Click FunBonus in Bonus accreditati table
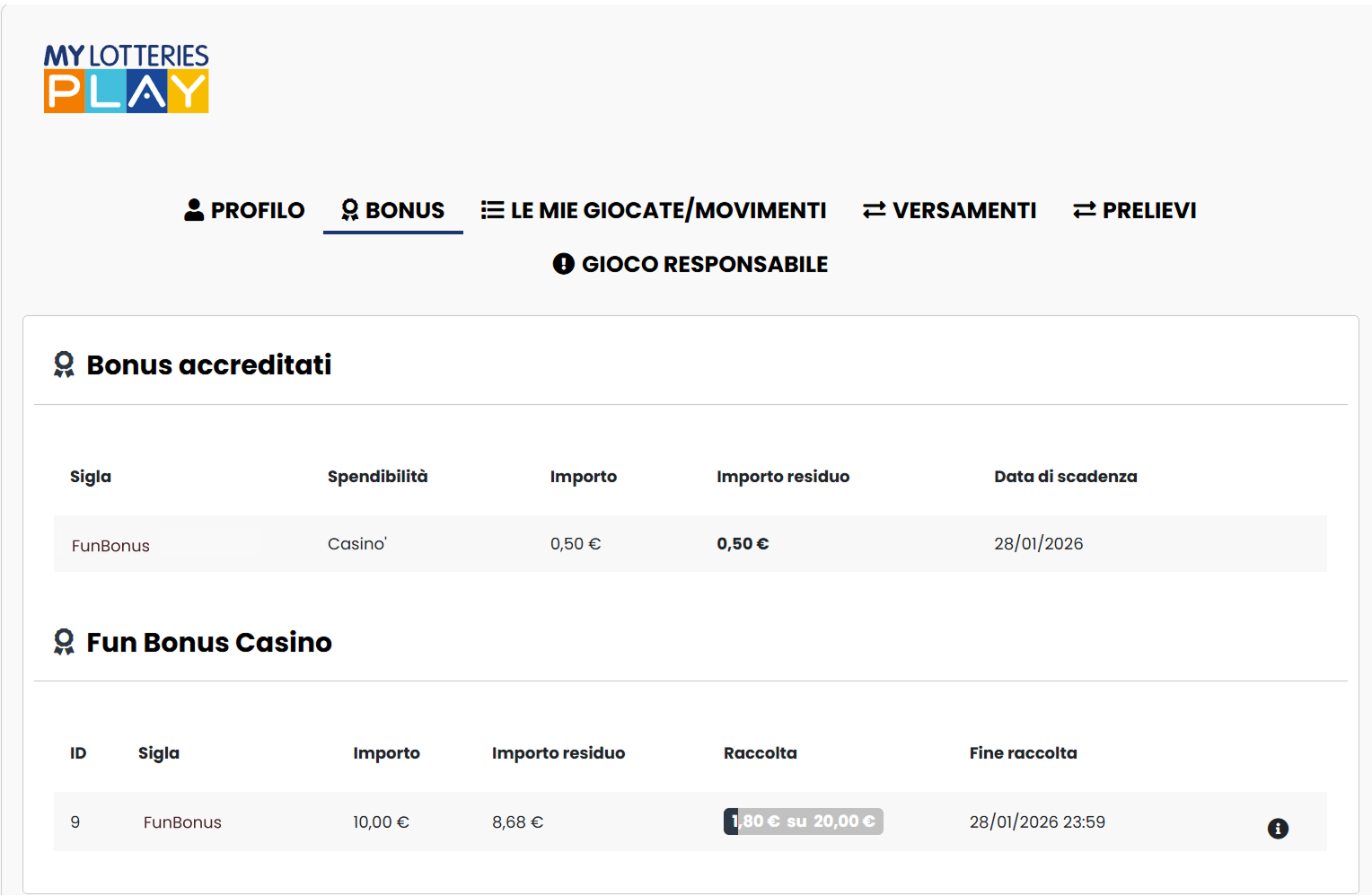The image size is (1372, 896). [110, 546]
